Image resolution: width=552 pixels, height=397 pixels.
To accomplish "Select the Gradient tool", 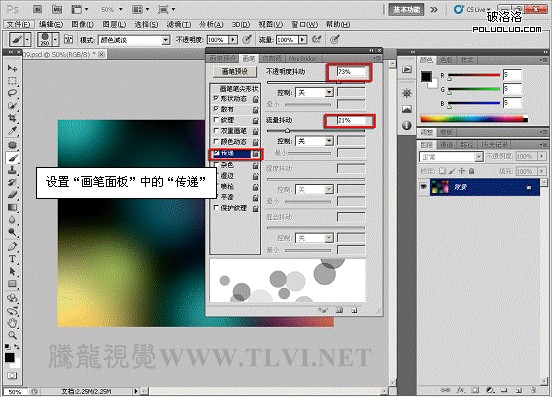I will (x=12, y=207).
